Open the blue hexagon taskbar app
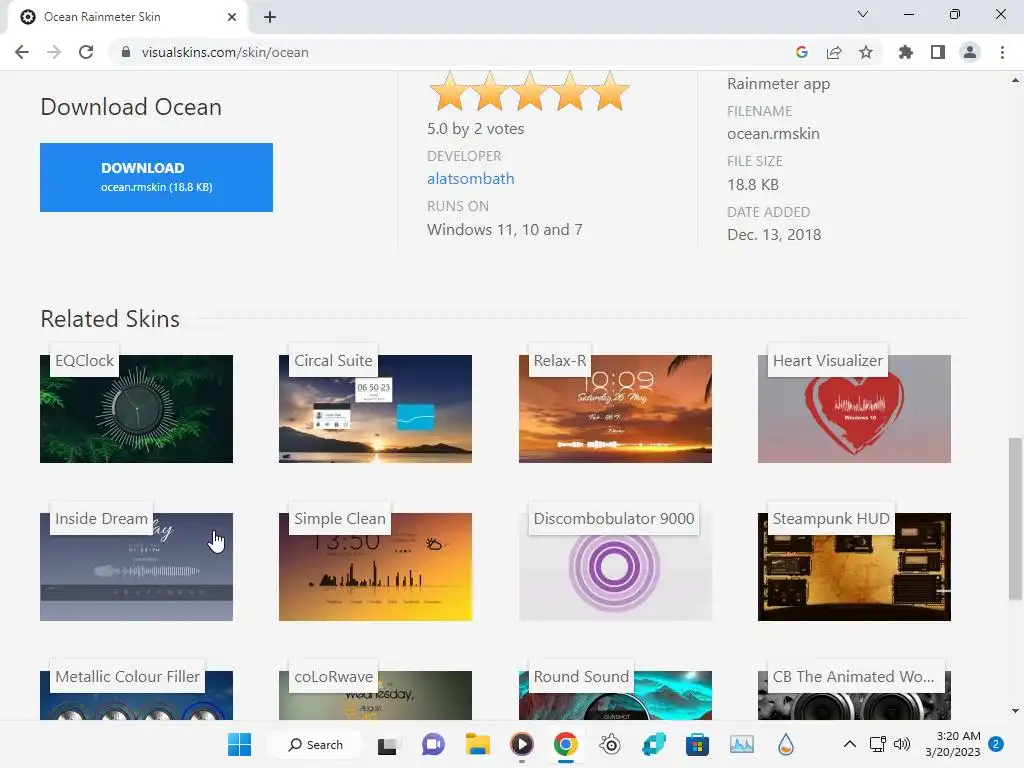This screenshot has width=1024, height=768. tap(654, 744)
